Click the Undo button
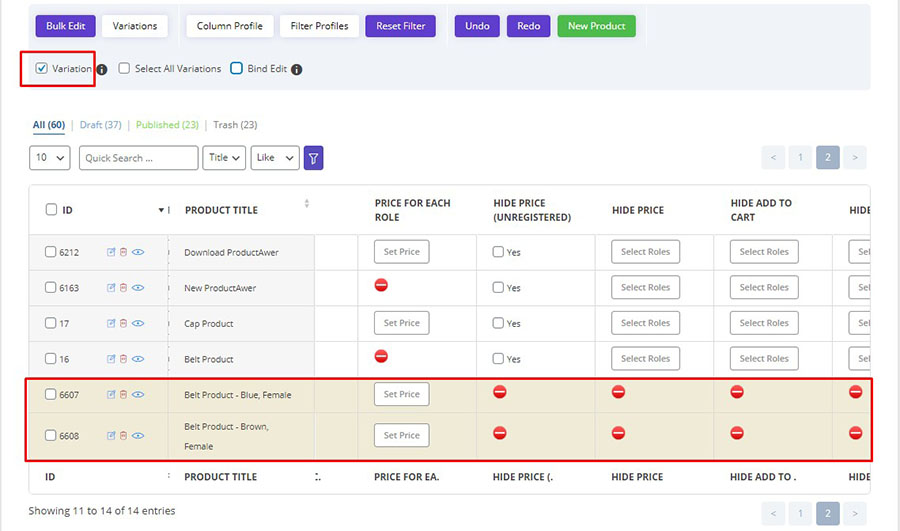Image resolution: width=900 pixels, height=531 pixels. (477, 26)
